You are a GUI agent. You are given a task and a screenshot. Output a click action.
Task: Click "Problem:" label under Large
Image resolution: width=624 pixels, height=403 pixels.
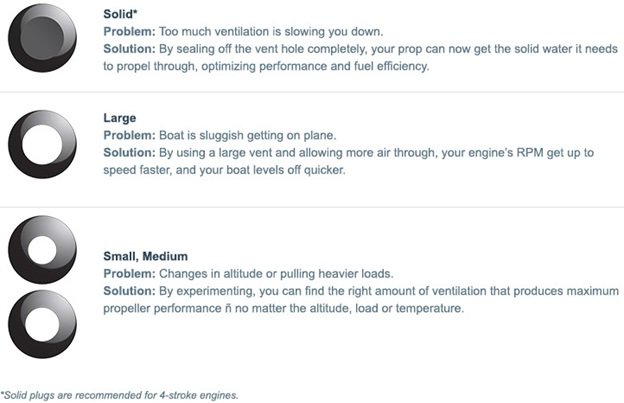point(130,135)
